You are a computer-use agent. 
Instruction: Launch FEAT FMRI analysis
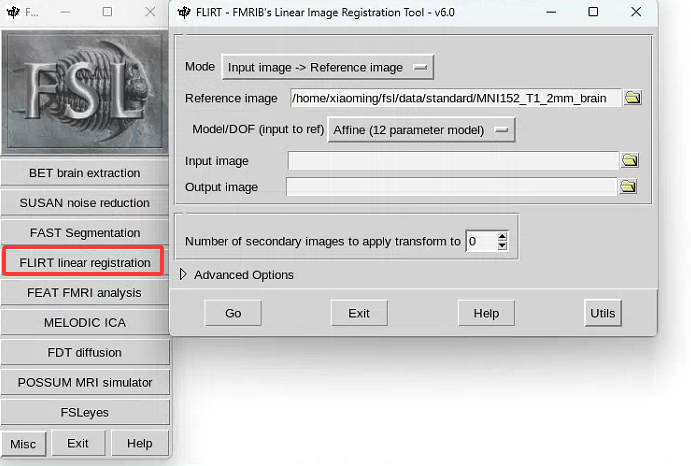click(x=85, y=293)
